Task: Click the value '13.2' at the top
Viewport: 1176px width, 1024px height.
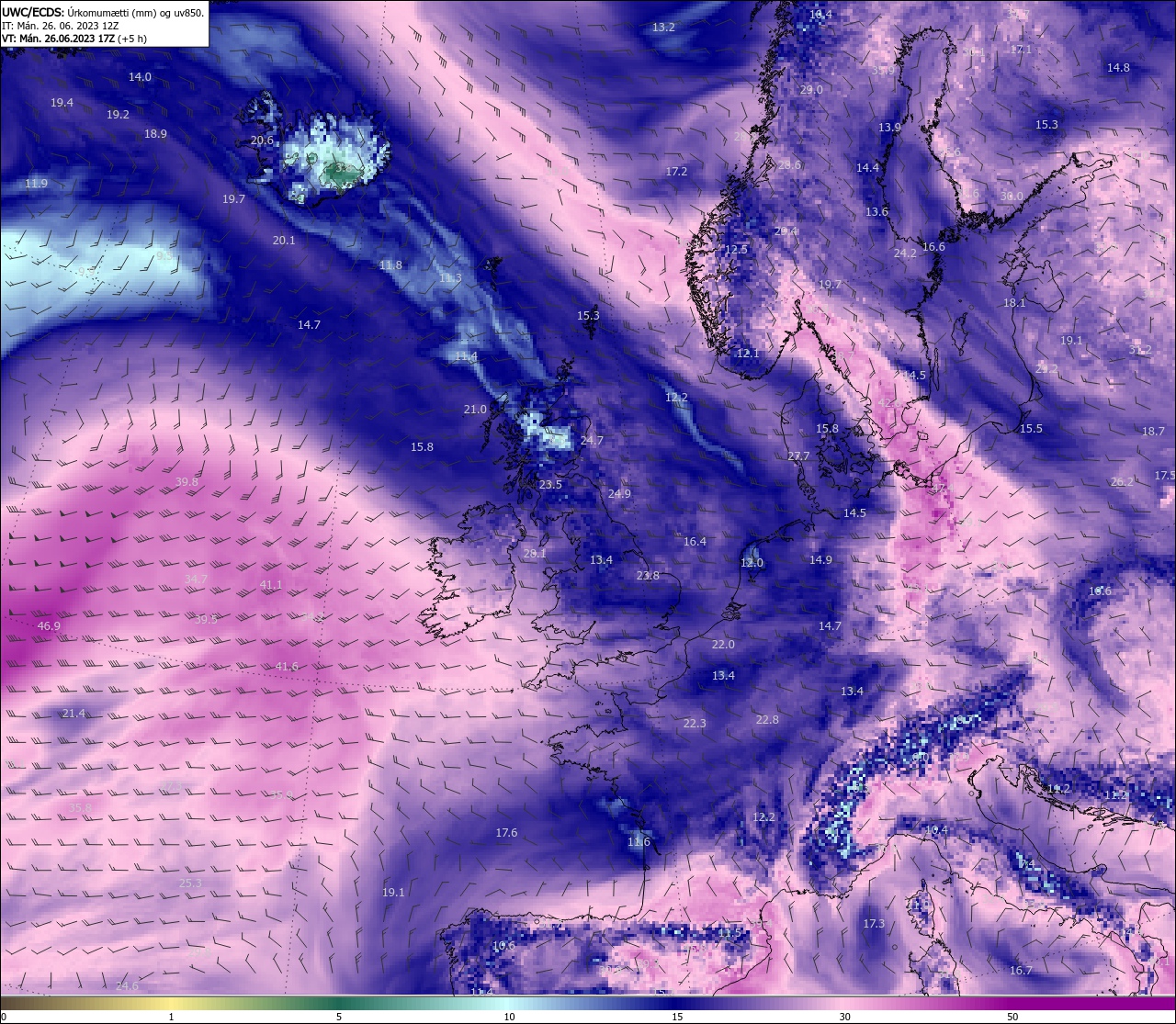Action: [663, 28]
